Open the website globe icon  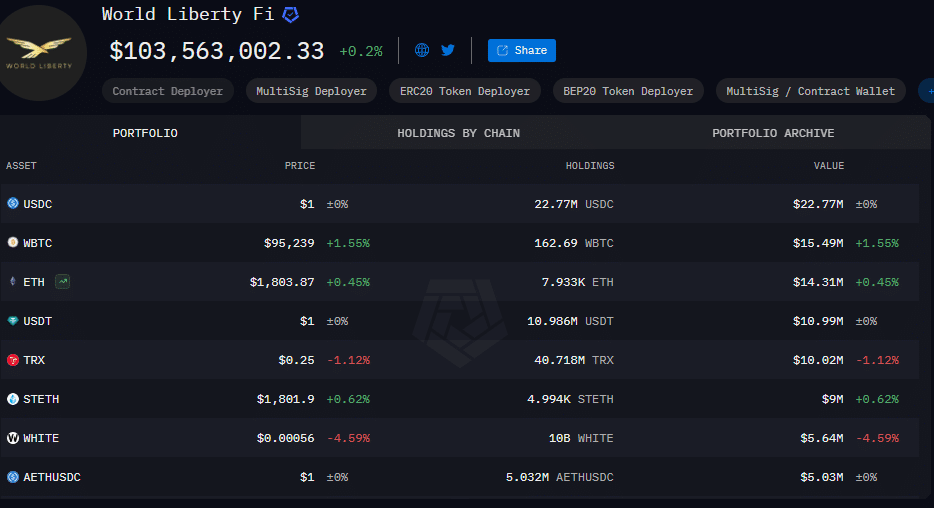coord(422,50)
